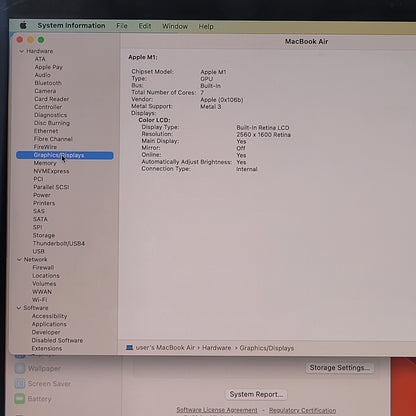Image resolution: width=416 pixels, height=416 pixels.
Task: Select Memory in the Hardware list
Action: [x=45, y=163]
